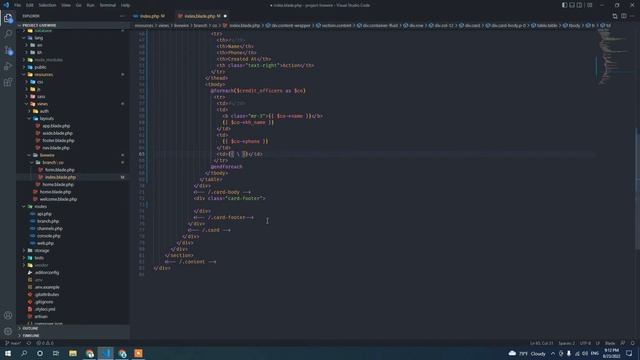Open welcome.blade.php in explorer

58,199
